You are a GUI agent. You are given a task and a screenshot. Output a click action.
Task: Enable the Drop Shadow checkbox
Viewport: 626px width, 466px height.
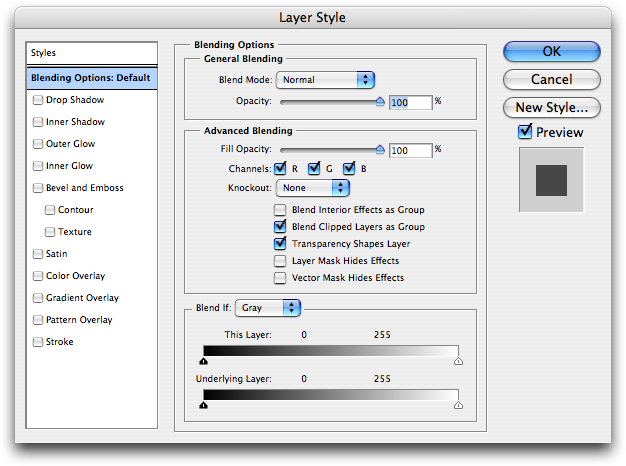tap(38, 100)
